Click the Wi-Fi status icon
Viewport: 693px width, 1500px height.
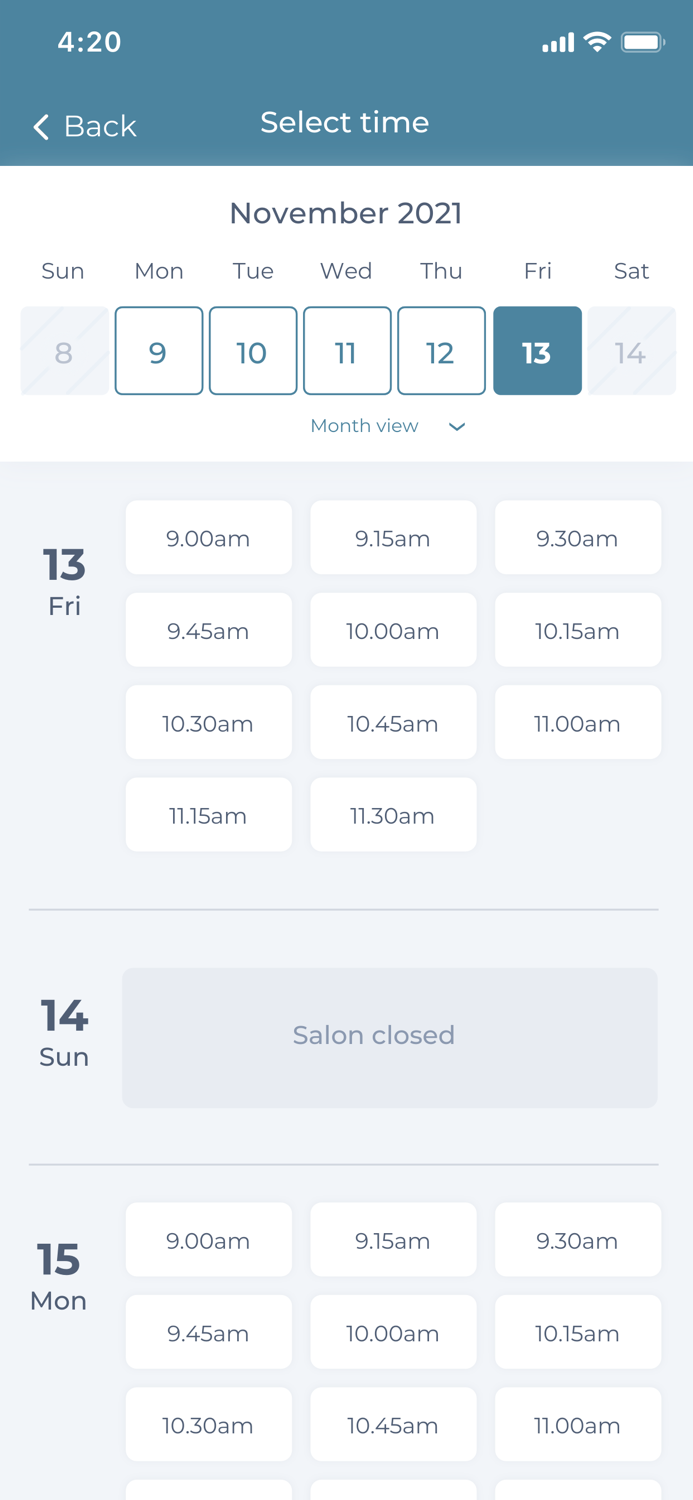[x=597, y=42]
